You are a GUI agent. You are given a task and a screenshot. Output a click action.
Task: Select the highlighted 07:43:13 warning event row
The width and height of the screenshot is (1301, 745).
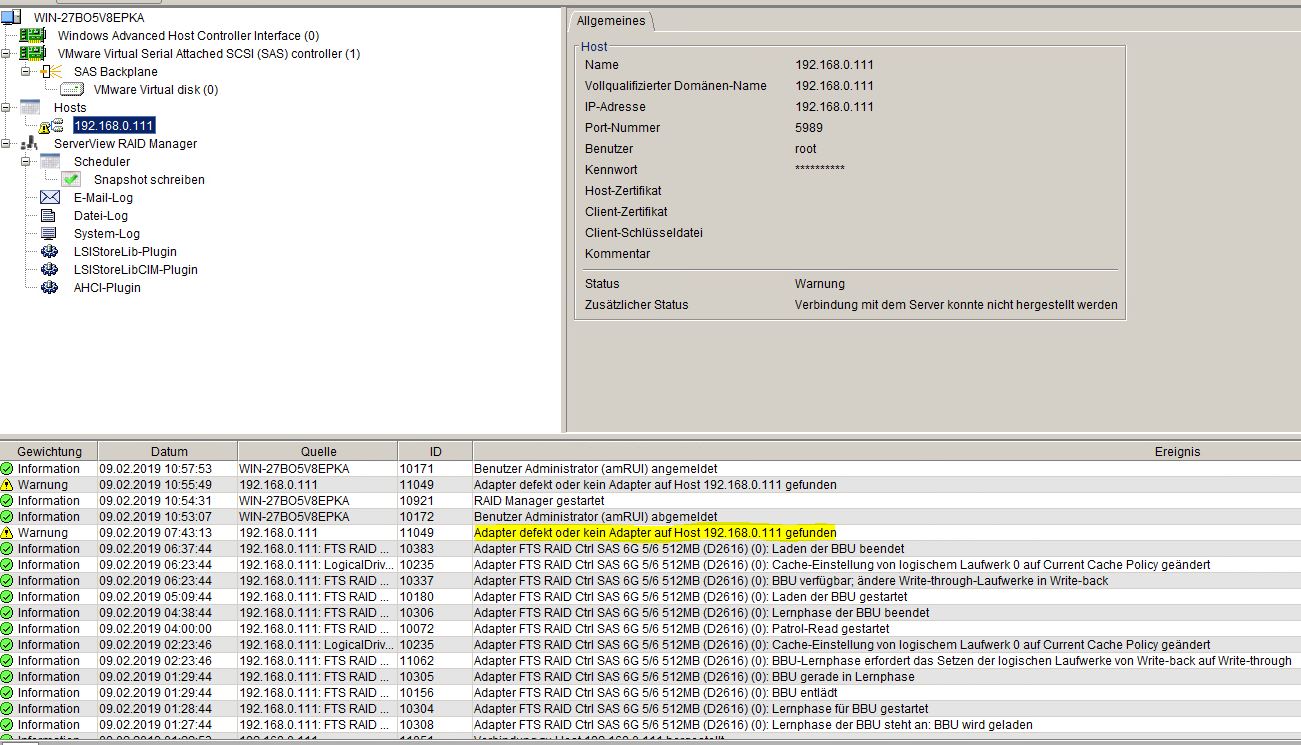pos(654,533)
